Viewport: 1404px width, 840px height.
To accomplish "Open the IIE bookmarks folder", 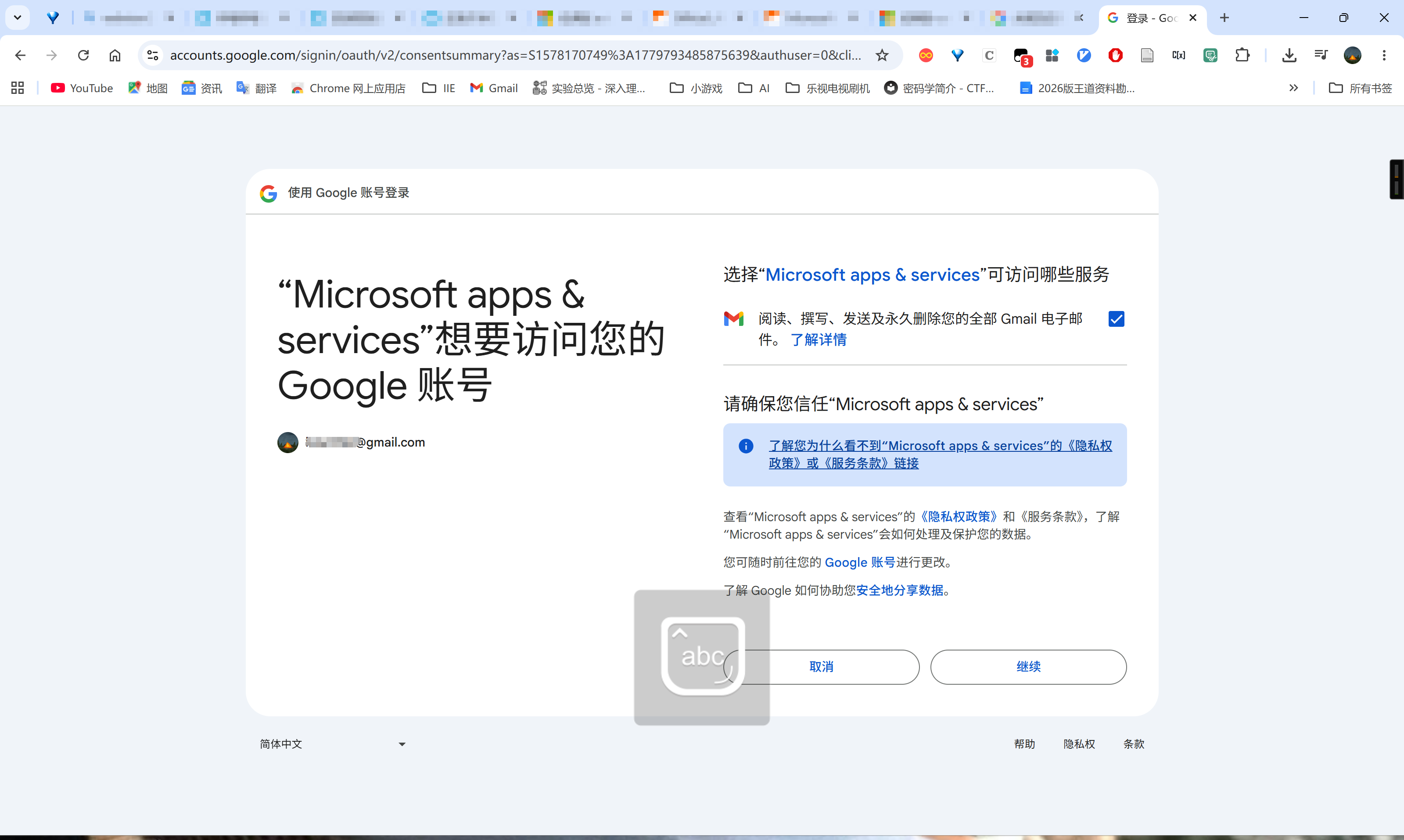I will point(439,88).
